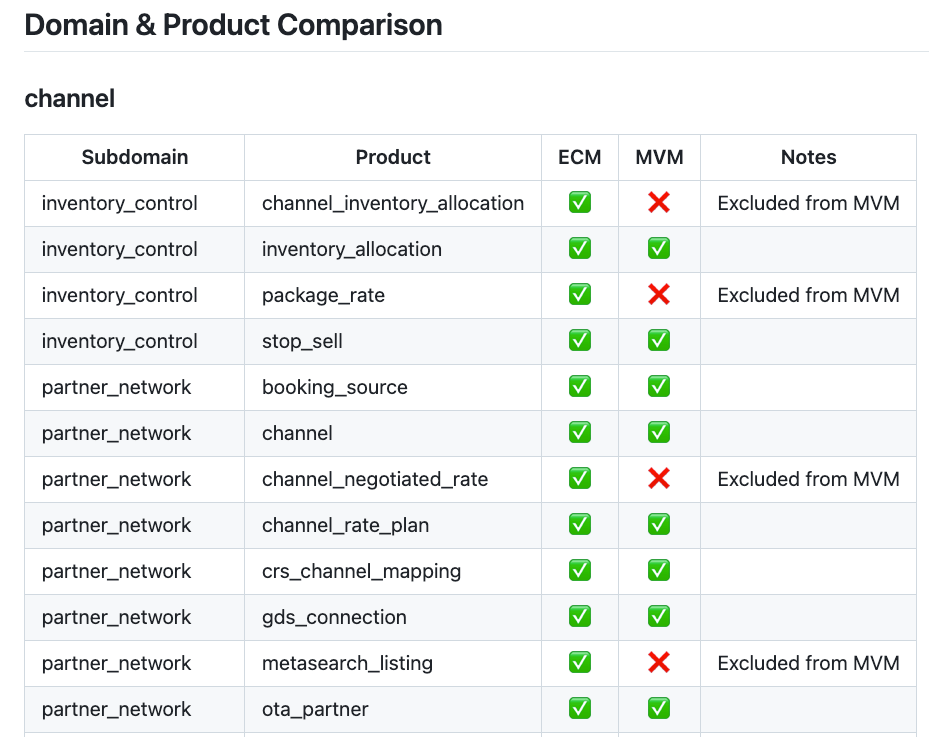Click partner_network subdomain in metasearch_listing row
The height and width of the screenshot is (737, 929).
pos(116,663)
